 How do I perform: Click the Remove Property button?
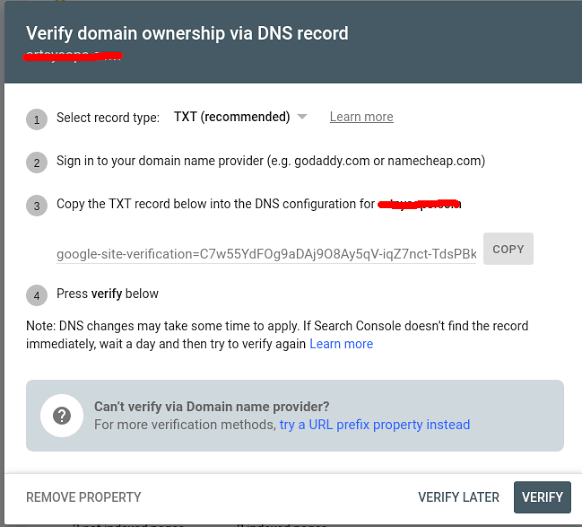tap(84, 497)
